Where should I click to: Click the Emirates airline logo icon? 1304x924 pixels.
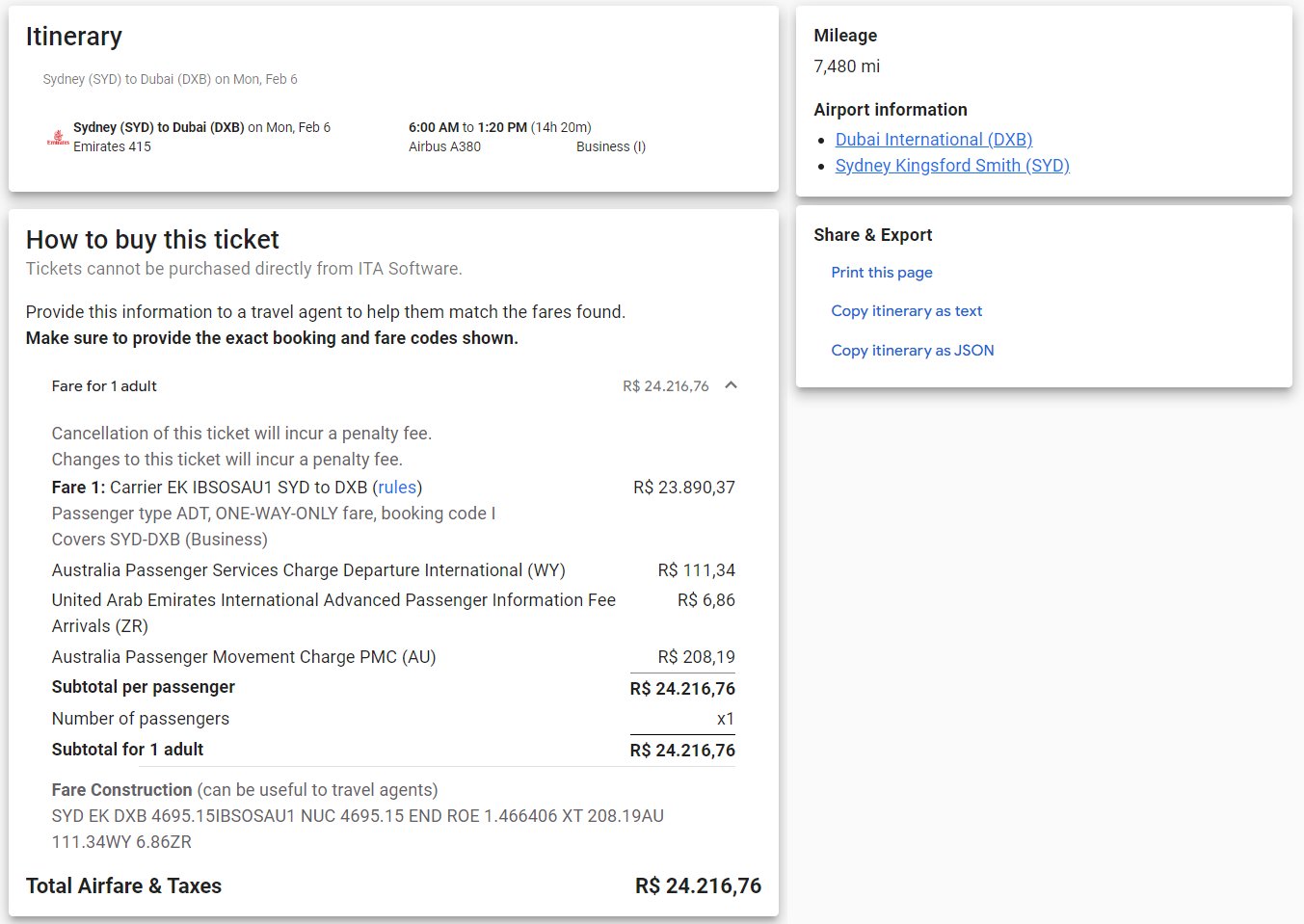(58, 138)
